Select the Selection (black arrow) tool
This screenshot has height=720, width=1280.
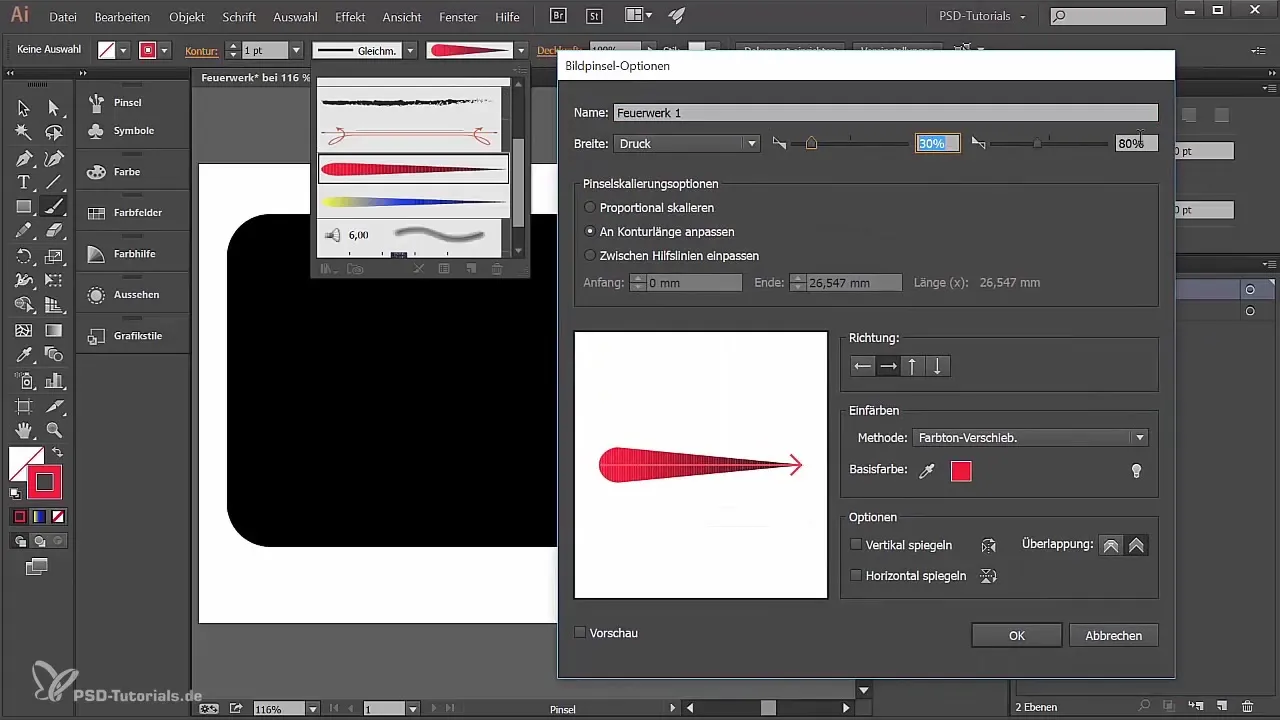pos(23,108)
